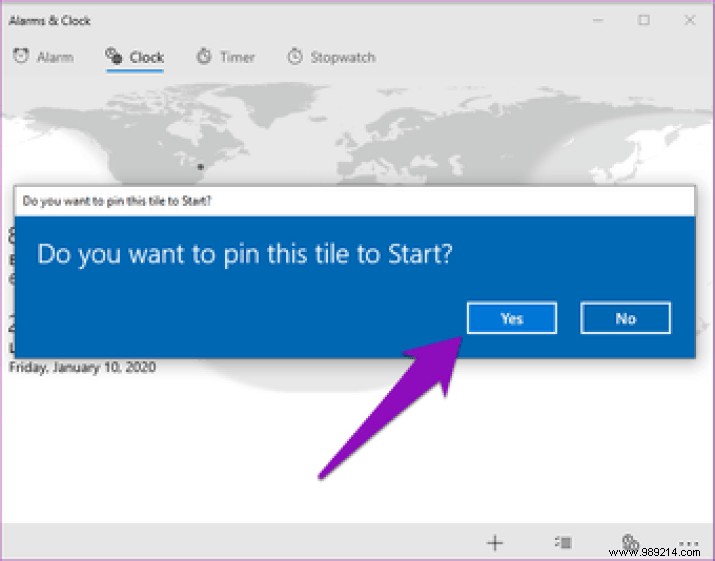Select the Clock tab
715x561 pixels.
[x=135, y=57]
